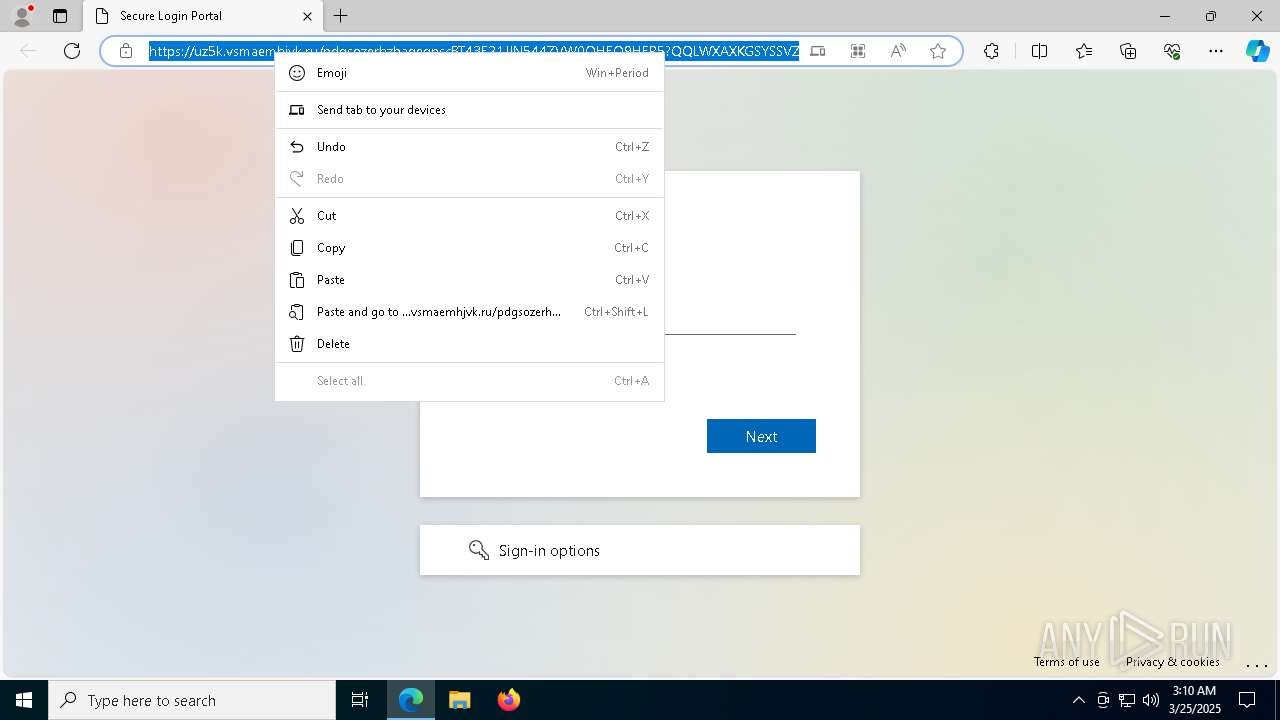The image size is (1280, 720).
Task: Click Microsoft Edge taskbar icon
Action: [411, 700]
